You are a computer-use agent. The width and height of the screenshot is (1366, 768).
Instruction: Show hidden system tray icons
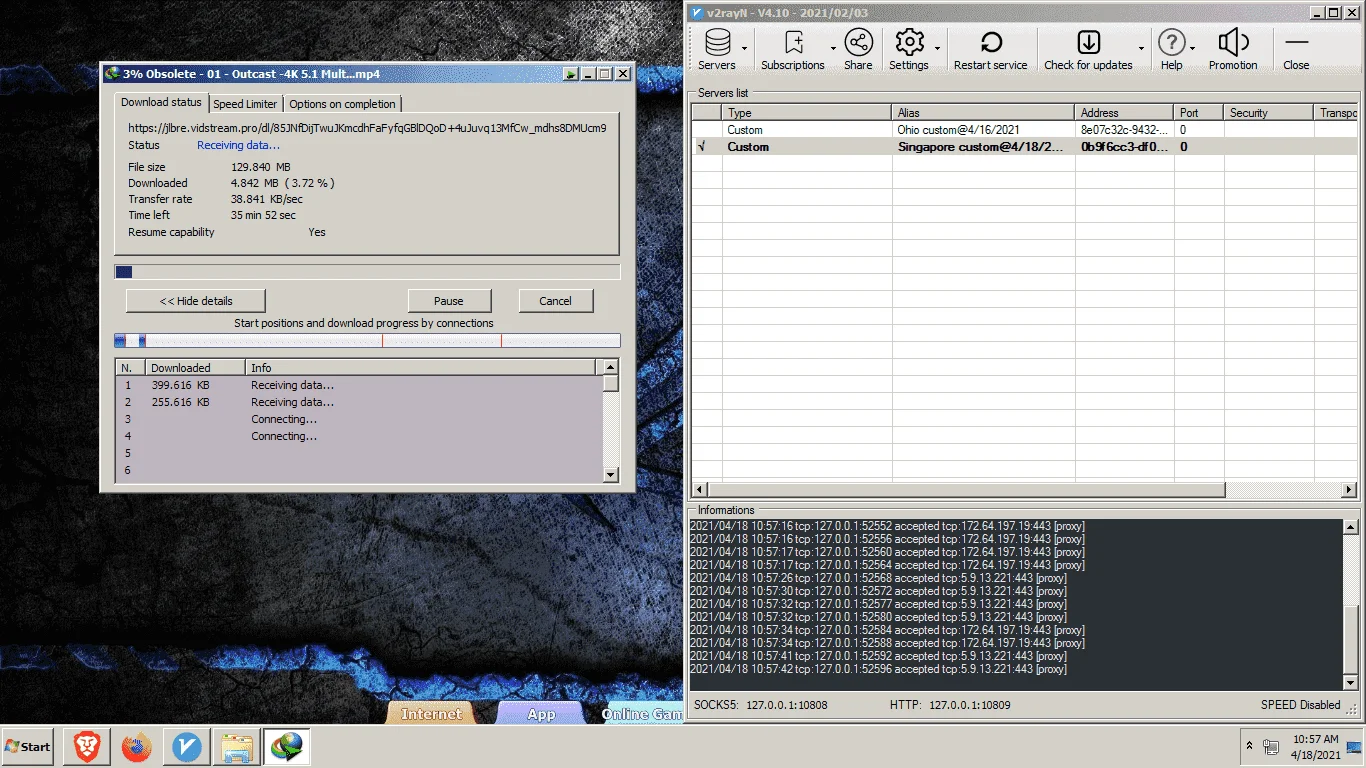pos(1249,746)
